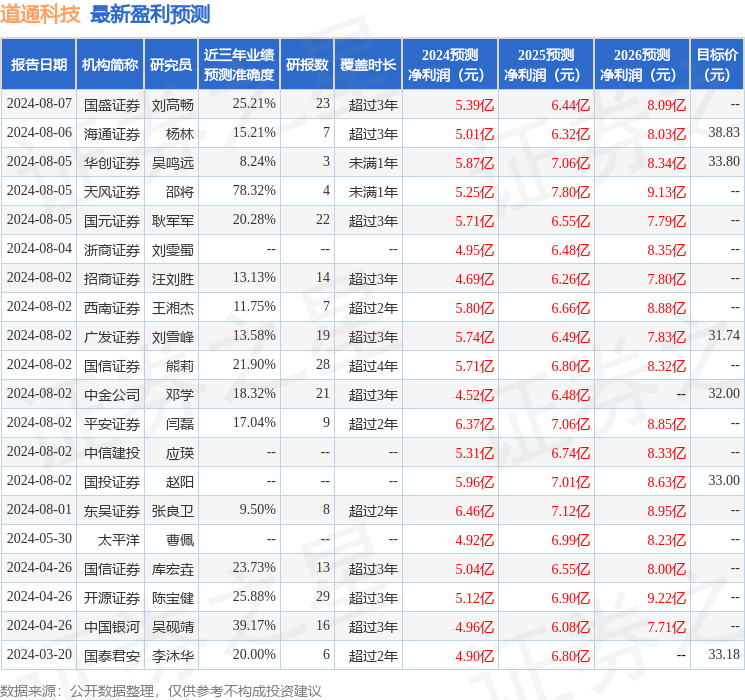
Task: Click analyst name 刘高畅
Action: [x=173, y=105]
